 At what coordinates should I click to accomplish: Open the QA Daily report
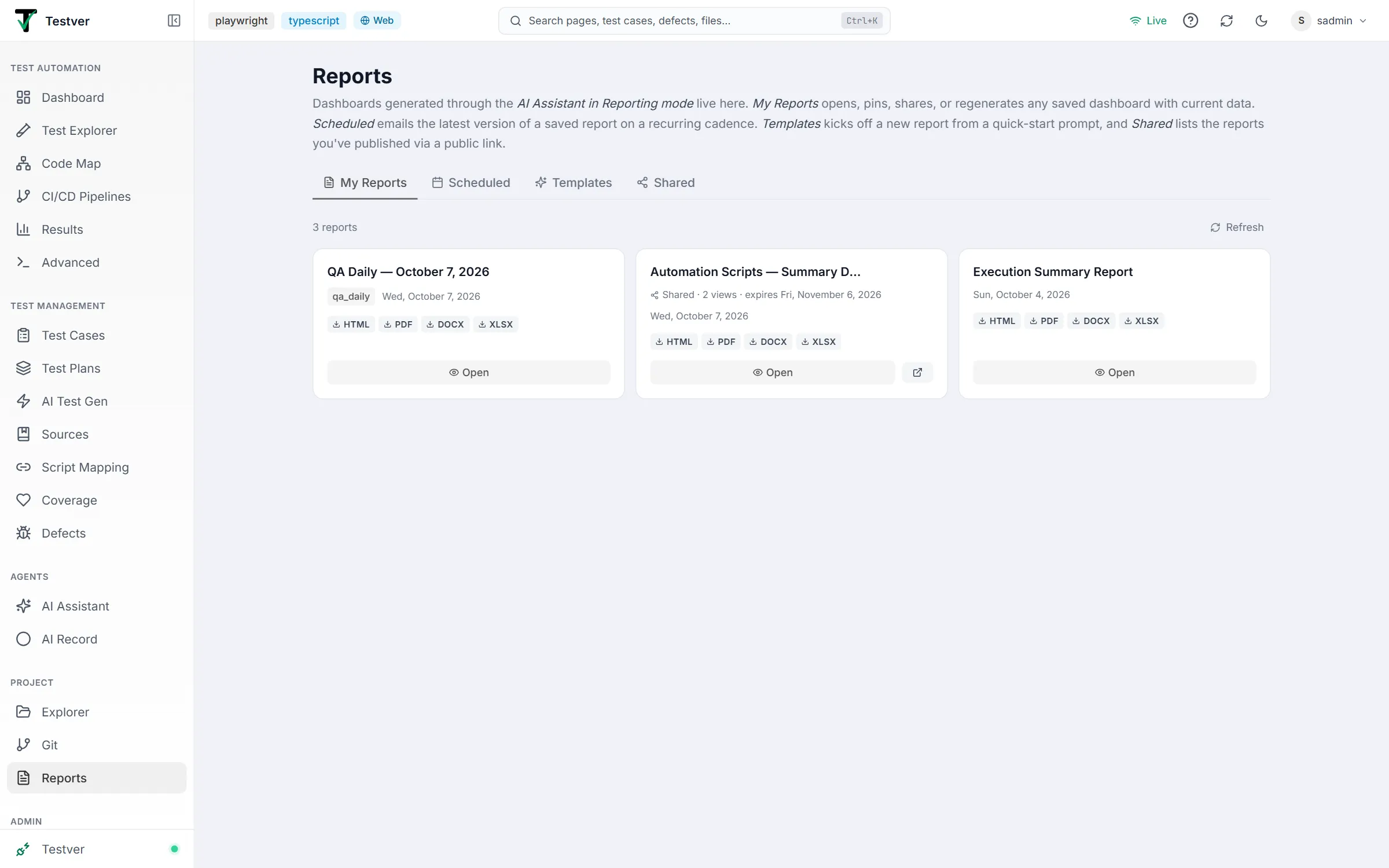click(468, 373)
